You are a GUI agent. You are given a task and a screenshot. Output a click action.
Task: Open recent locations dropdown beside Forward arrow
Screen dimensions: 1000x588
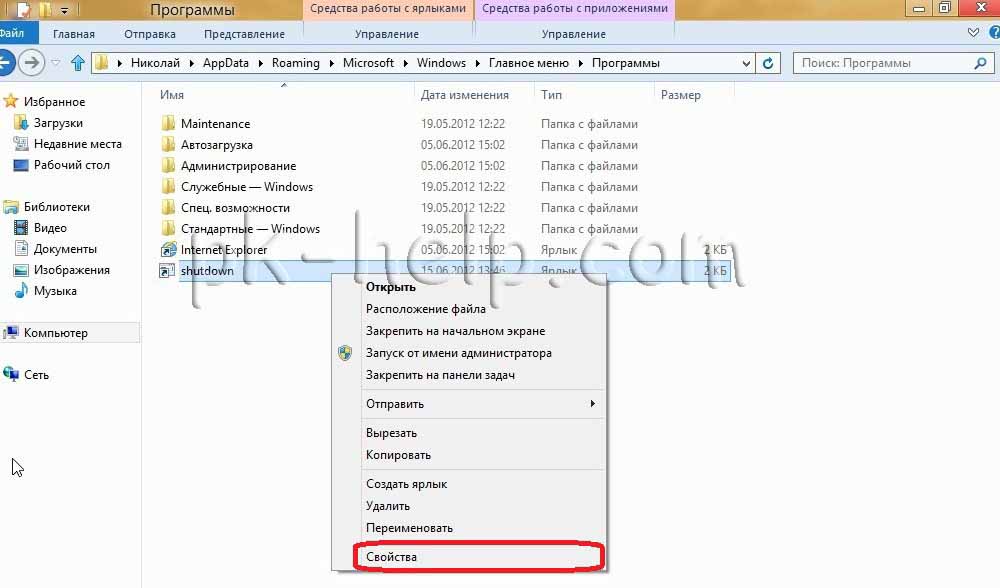point(55,63)
